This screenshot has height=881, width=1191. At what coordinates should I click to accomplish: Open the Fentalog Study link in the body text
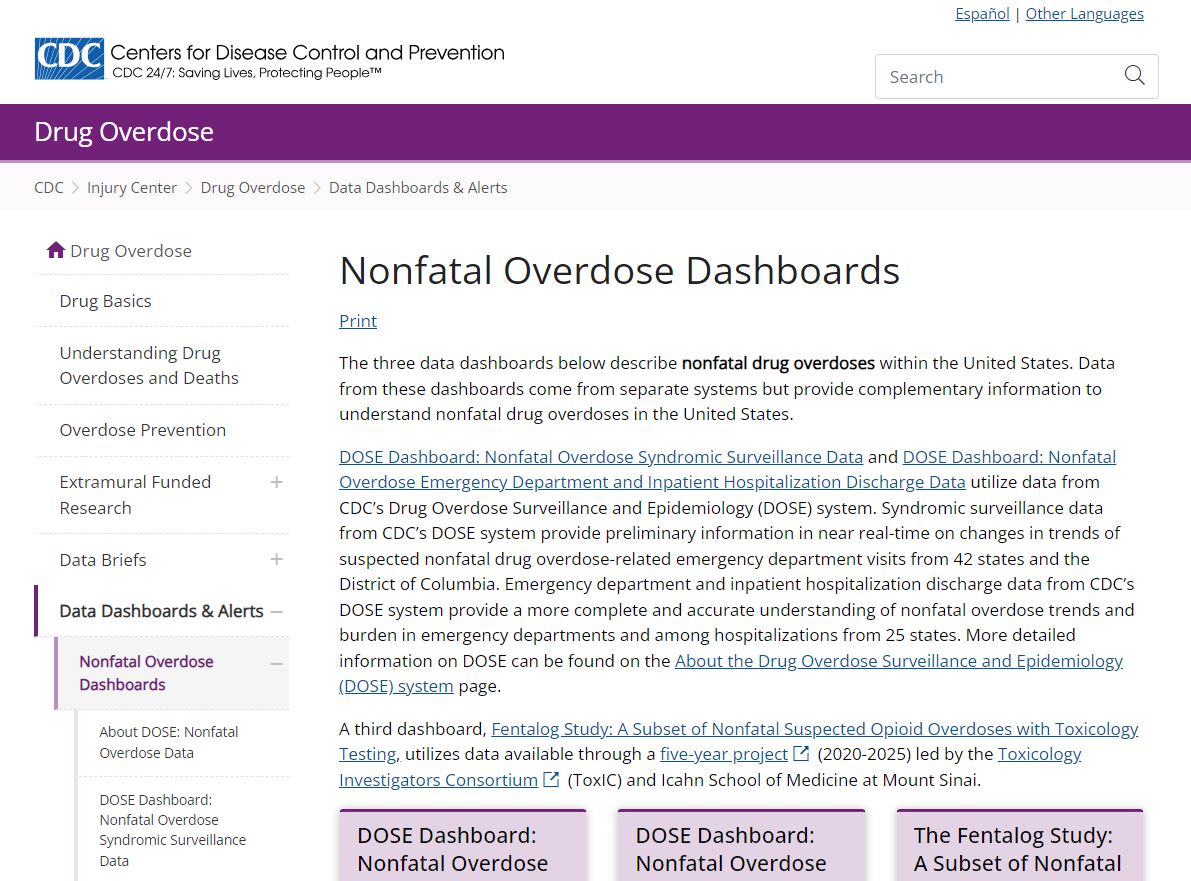tap(814, 729)
